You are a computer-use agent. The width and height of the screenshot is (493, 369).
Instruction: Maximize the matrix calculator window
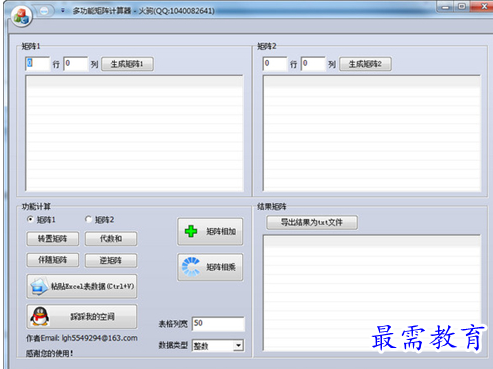point(462,7)
